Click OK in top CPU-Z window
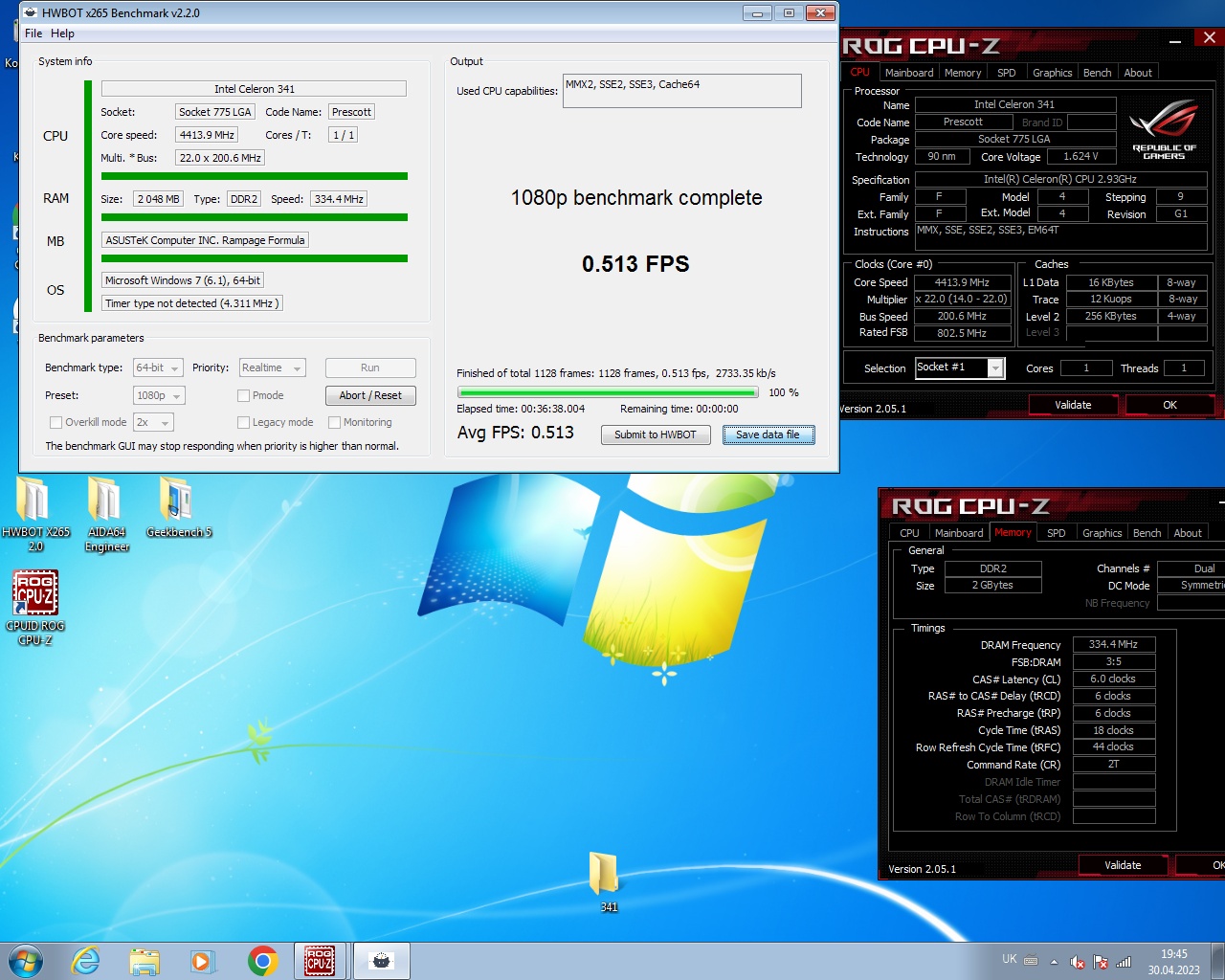Screen dimensions: 1225x980 (x=1169, y=405)
